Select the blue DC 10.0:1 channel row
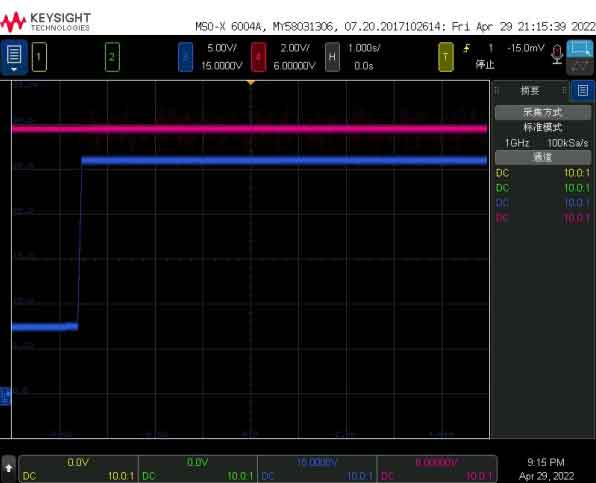The image size is (596, 483). coord(543,203)
